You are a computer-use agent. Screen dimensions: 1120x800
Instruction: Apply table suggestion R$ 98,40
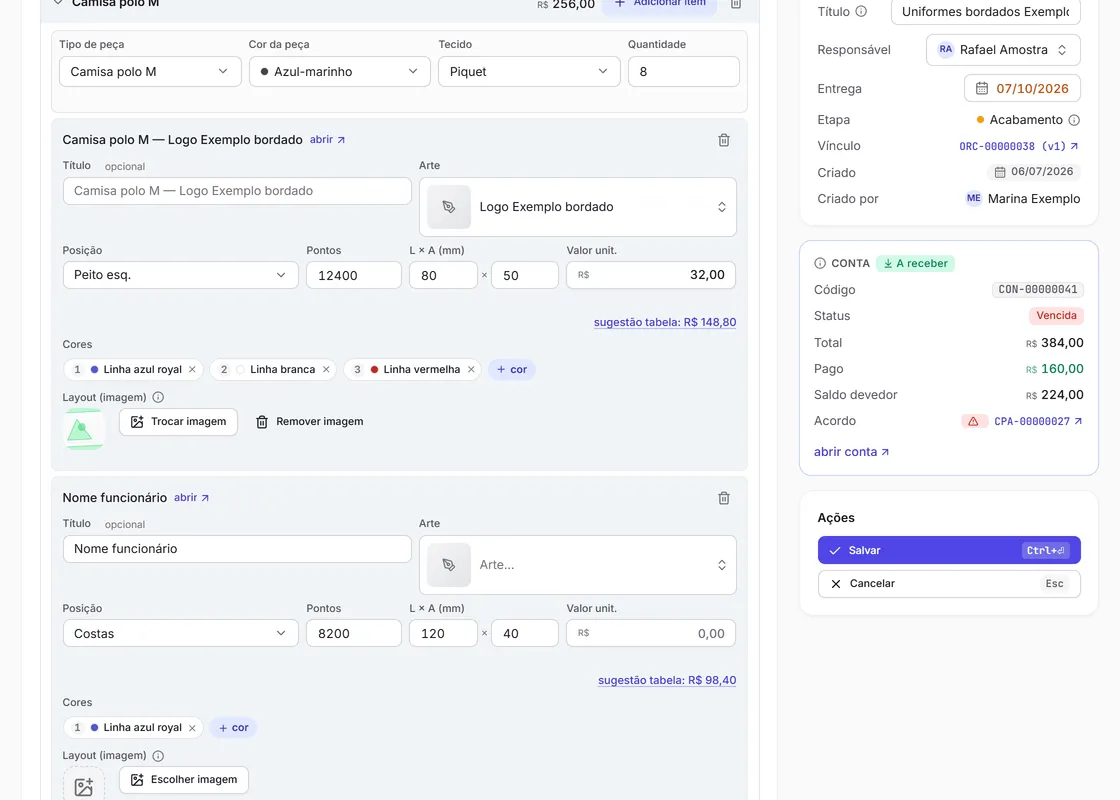coord(667,680)
